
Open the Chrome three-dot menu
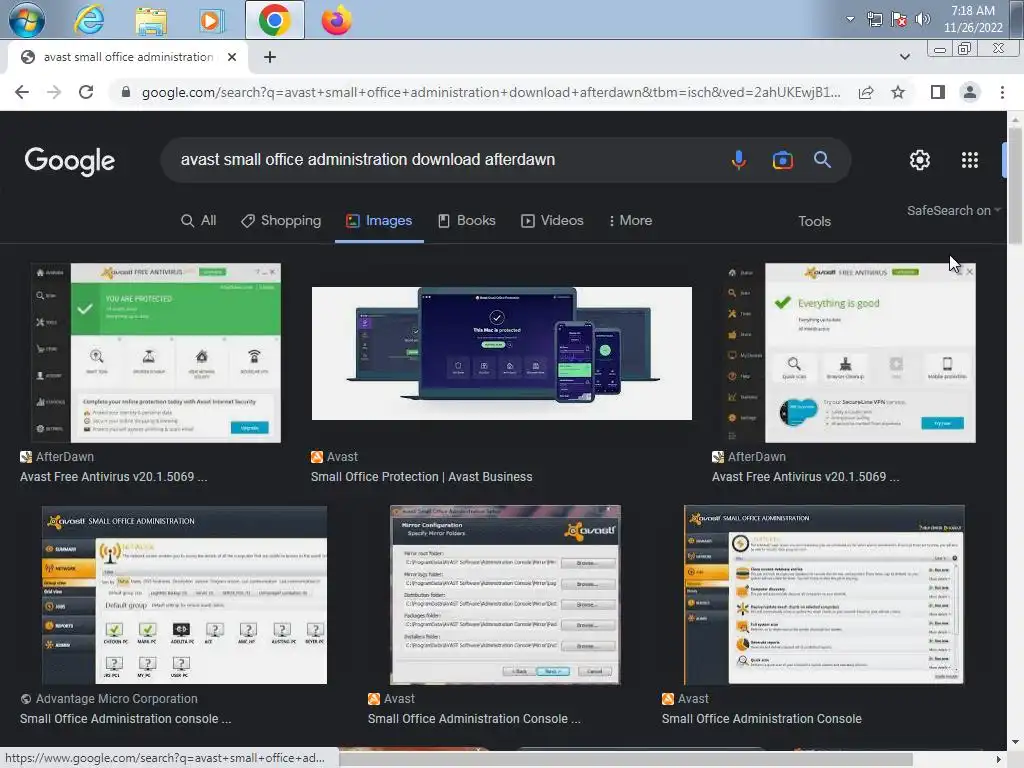point(1002,92)
